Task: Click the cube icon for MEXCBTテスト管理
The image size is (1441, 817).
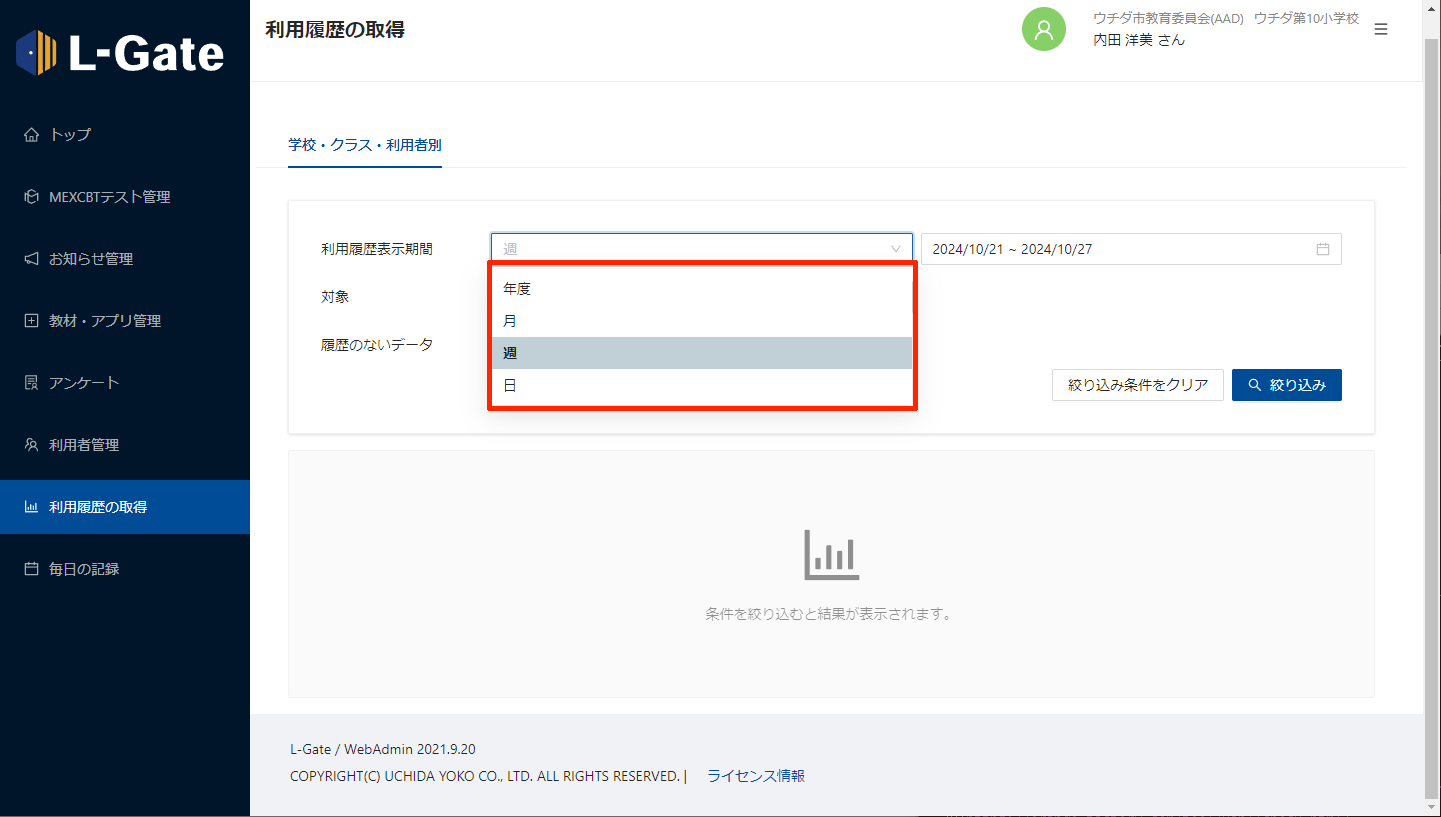Action: [31, 197]
